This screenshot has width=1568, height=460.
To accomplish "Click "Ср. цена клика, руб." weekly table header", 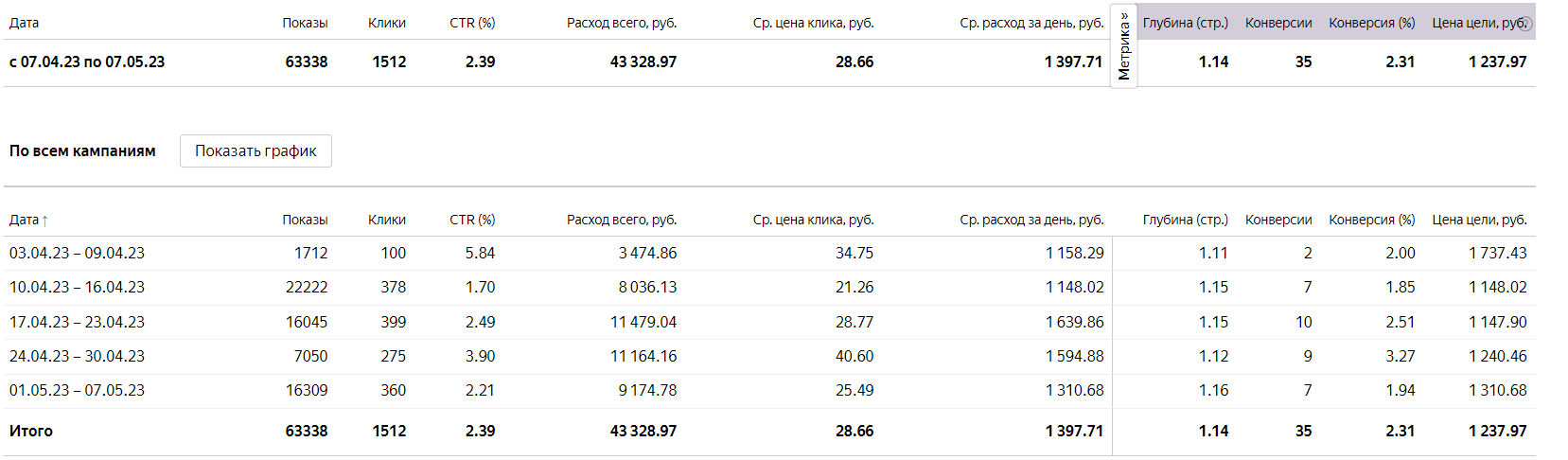I will coord(813,220).
